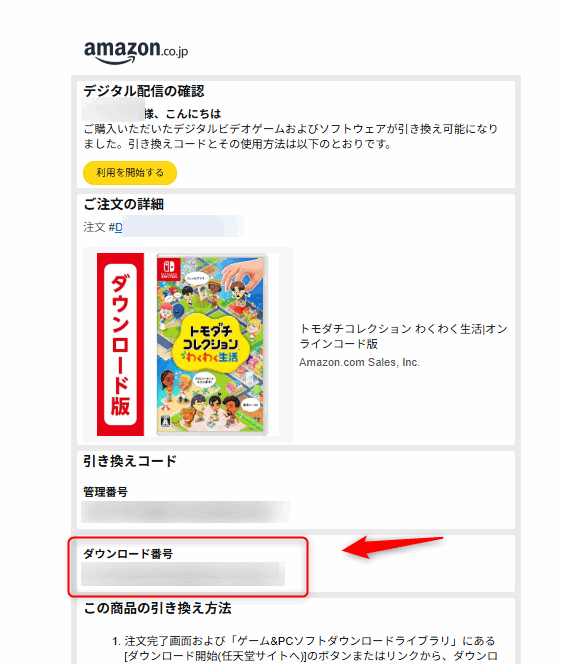Click the red arrow pointing at download number
Image resolution: width=561 pixels, height=664 pixels.
coord(392,547)
